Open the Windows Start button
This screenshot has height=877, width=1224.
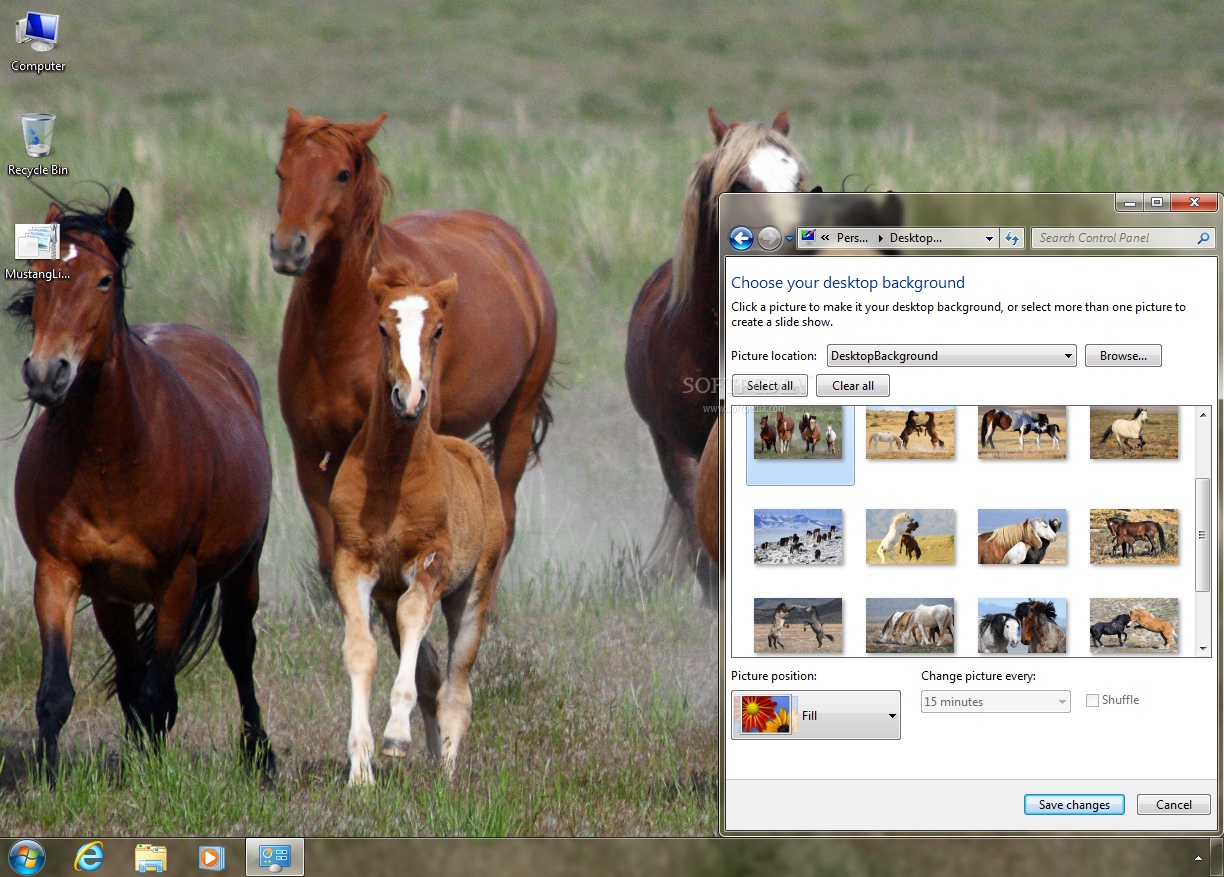tap(27, 857)
